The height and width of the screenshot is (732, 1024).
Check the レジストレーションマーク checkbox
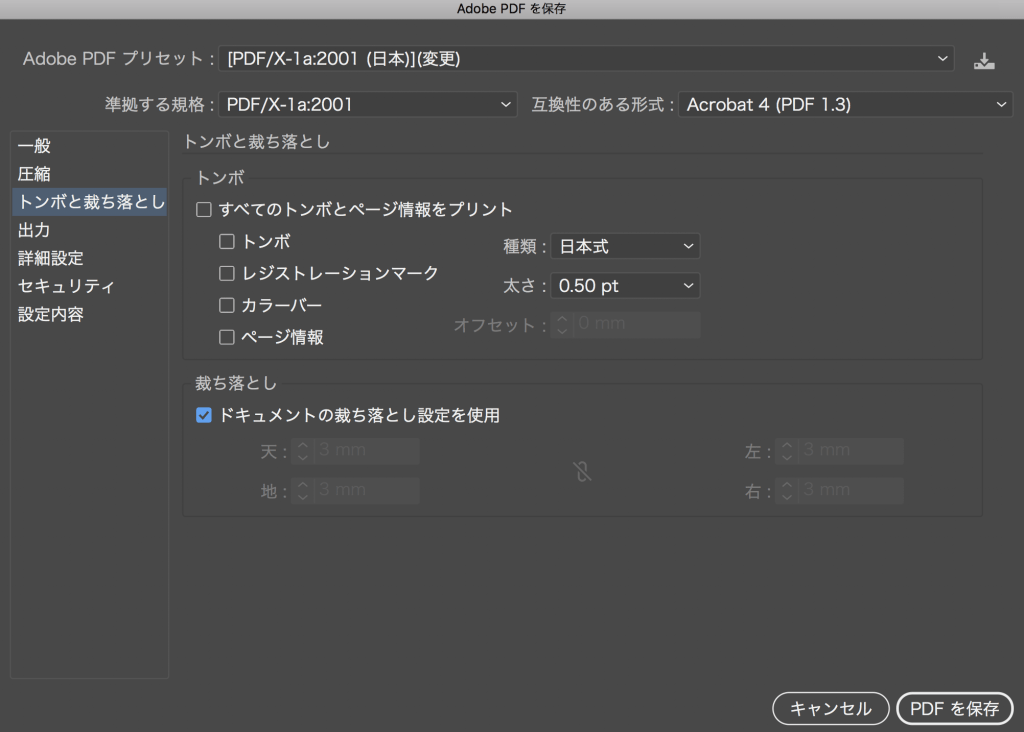(227, 273)
